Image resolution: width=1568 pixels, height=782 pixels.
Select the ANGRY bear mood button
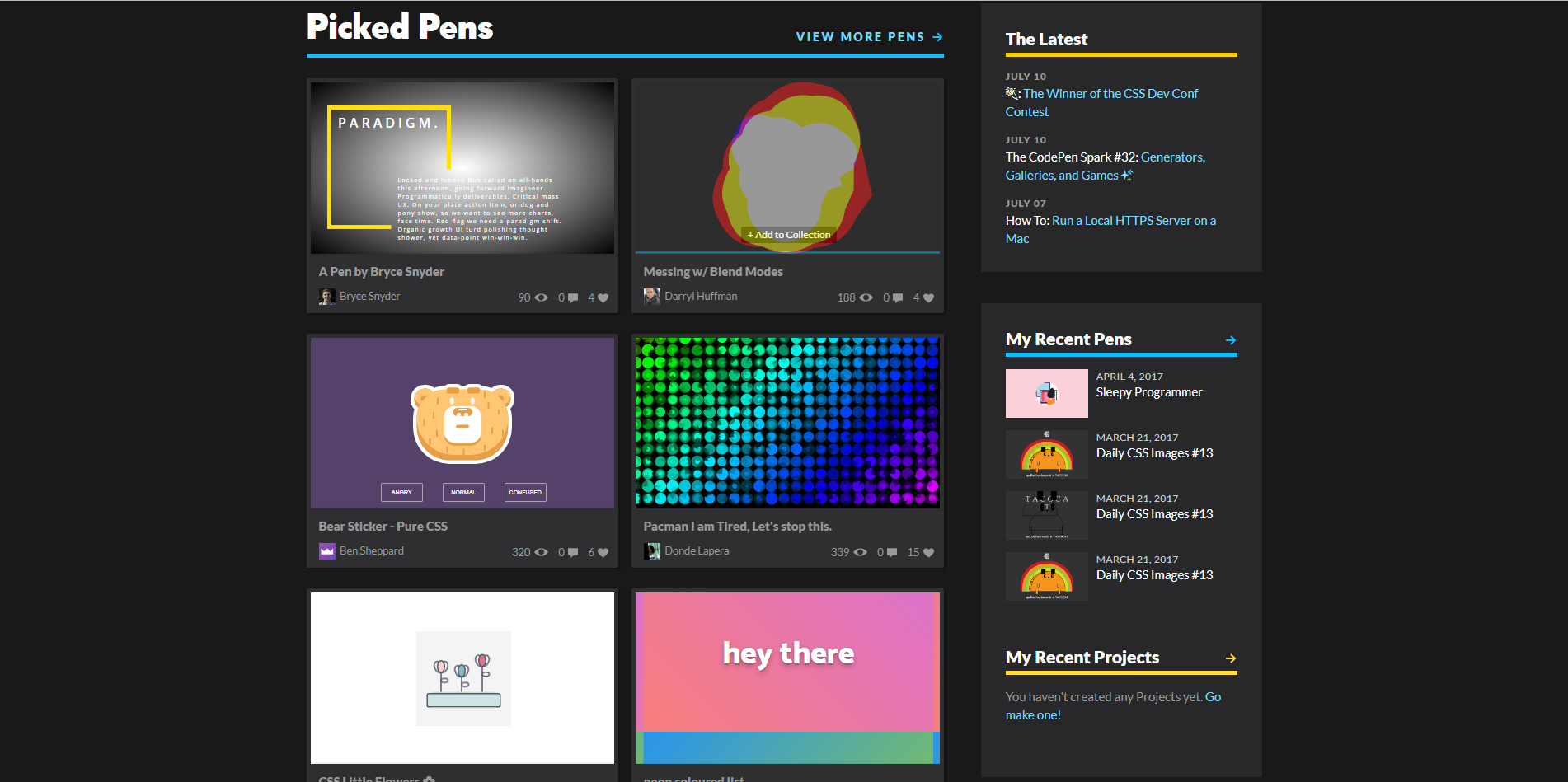click(401, 492)
